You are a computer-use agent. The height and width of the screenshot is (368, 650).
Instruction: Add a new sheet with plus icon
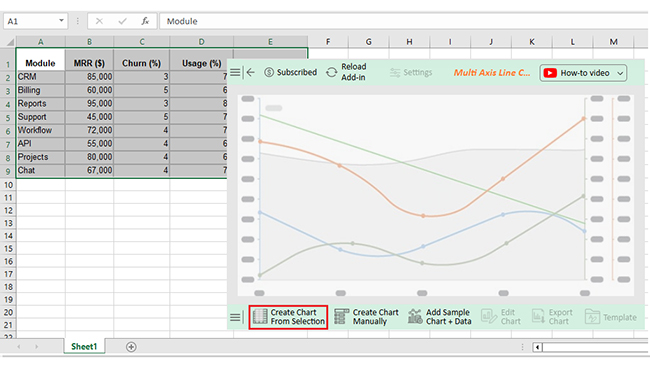pyautogui.click(x=131, y=347)
